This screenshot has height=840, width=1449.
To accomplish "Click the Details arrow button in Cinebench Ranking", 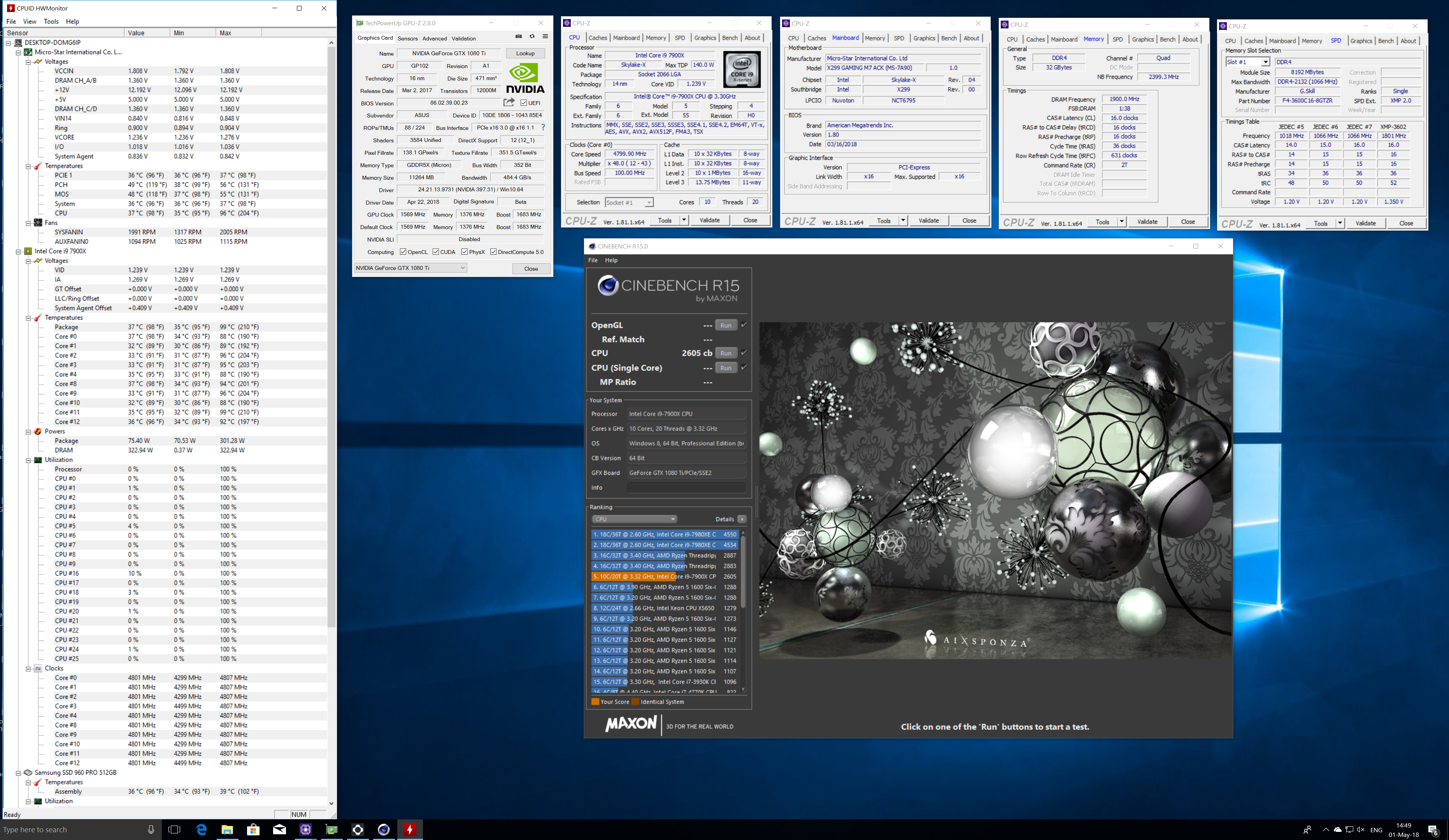I will pos(742,519).
